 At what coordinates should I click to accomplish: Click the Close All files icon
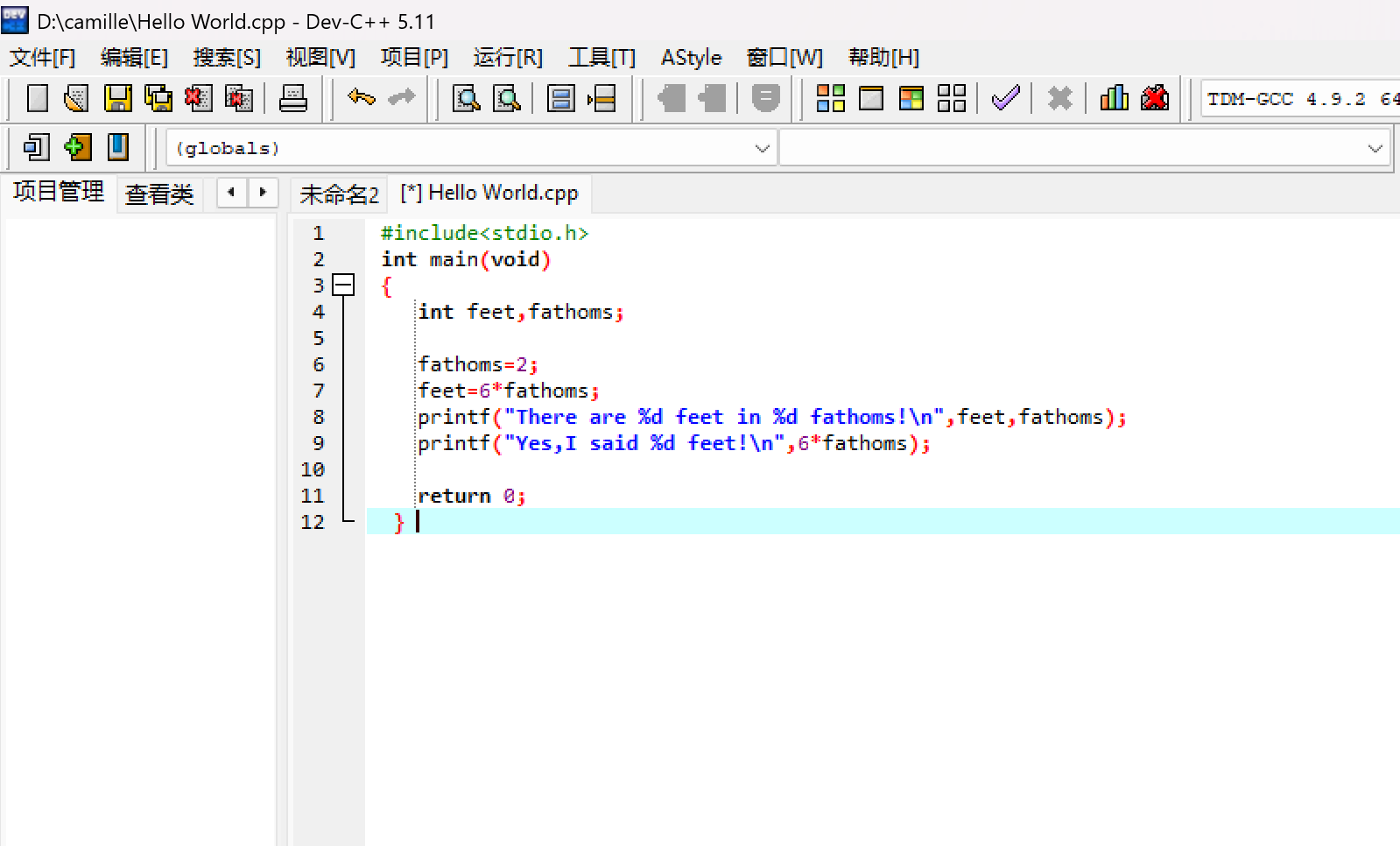pos(239,98)
